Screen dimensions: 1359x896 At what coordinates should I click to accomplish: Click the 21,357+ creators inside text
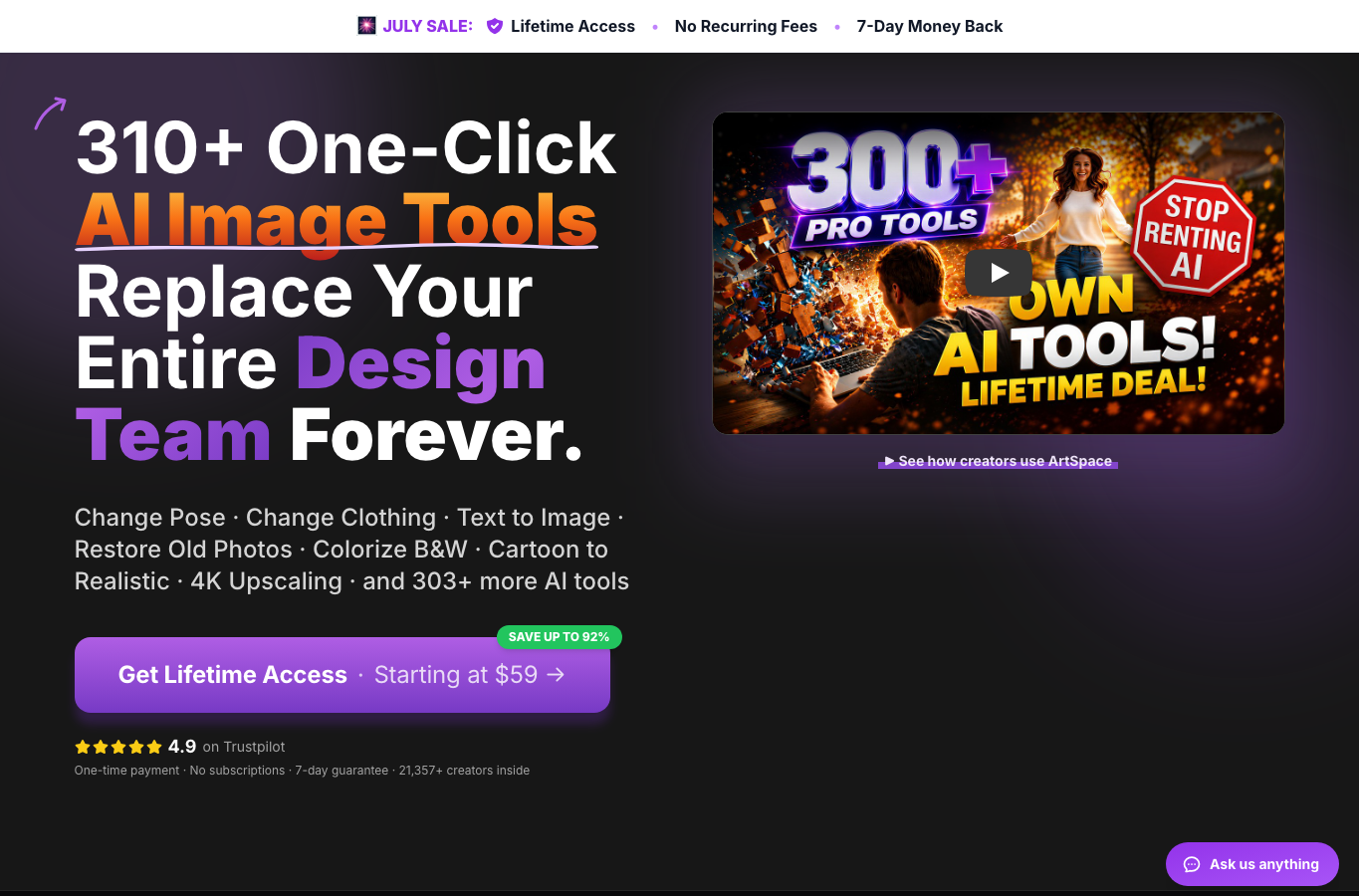pos(464,771)
